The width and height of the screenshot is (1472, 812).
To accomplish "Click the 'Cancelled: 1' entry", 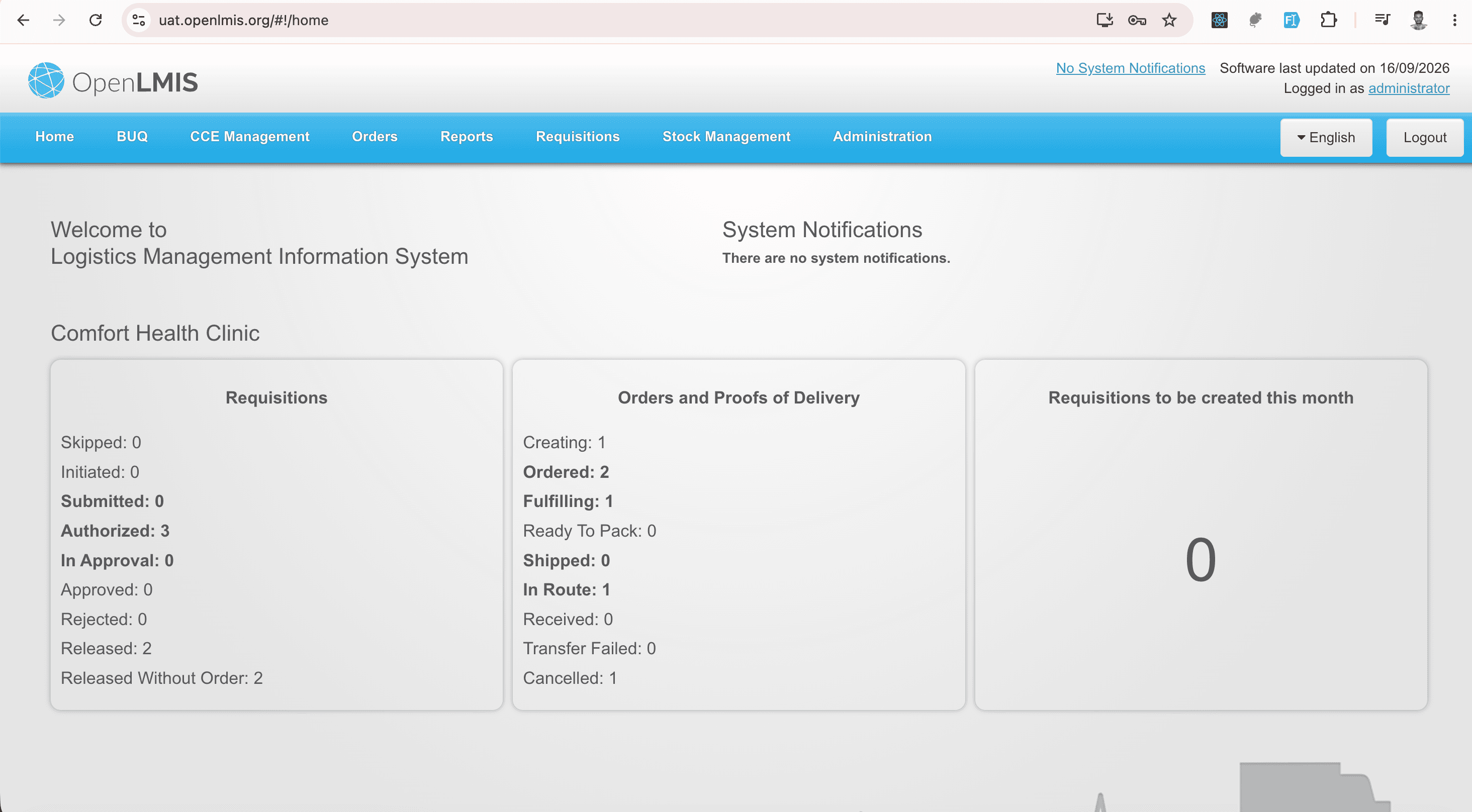I will pyautogui.click(x=570, y=678).
